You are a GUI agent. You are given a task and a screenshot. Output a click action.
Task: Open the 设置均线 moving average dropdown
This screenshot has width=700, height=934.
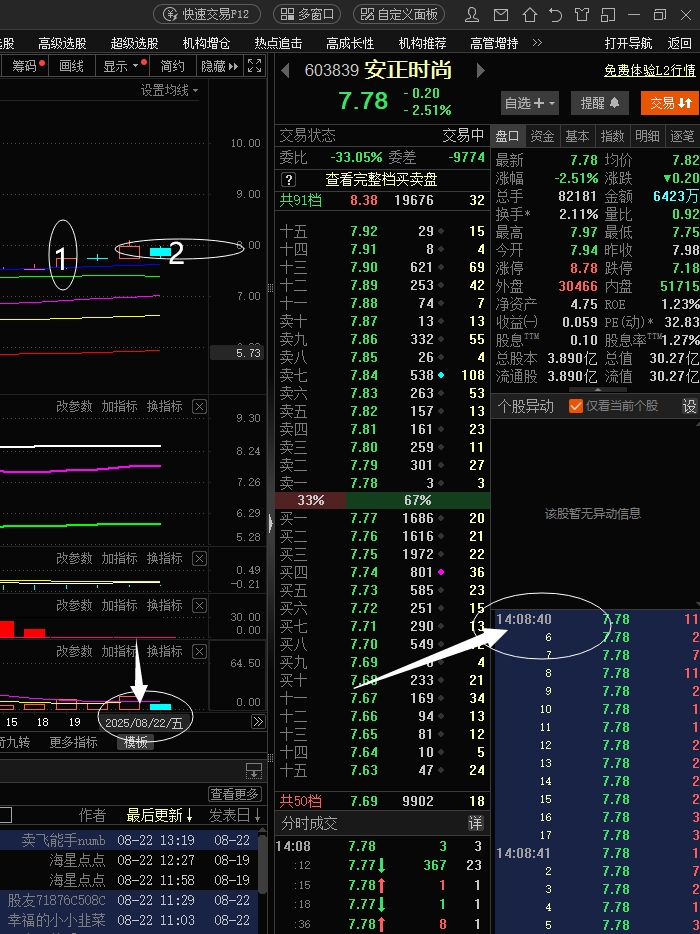170,91
